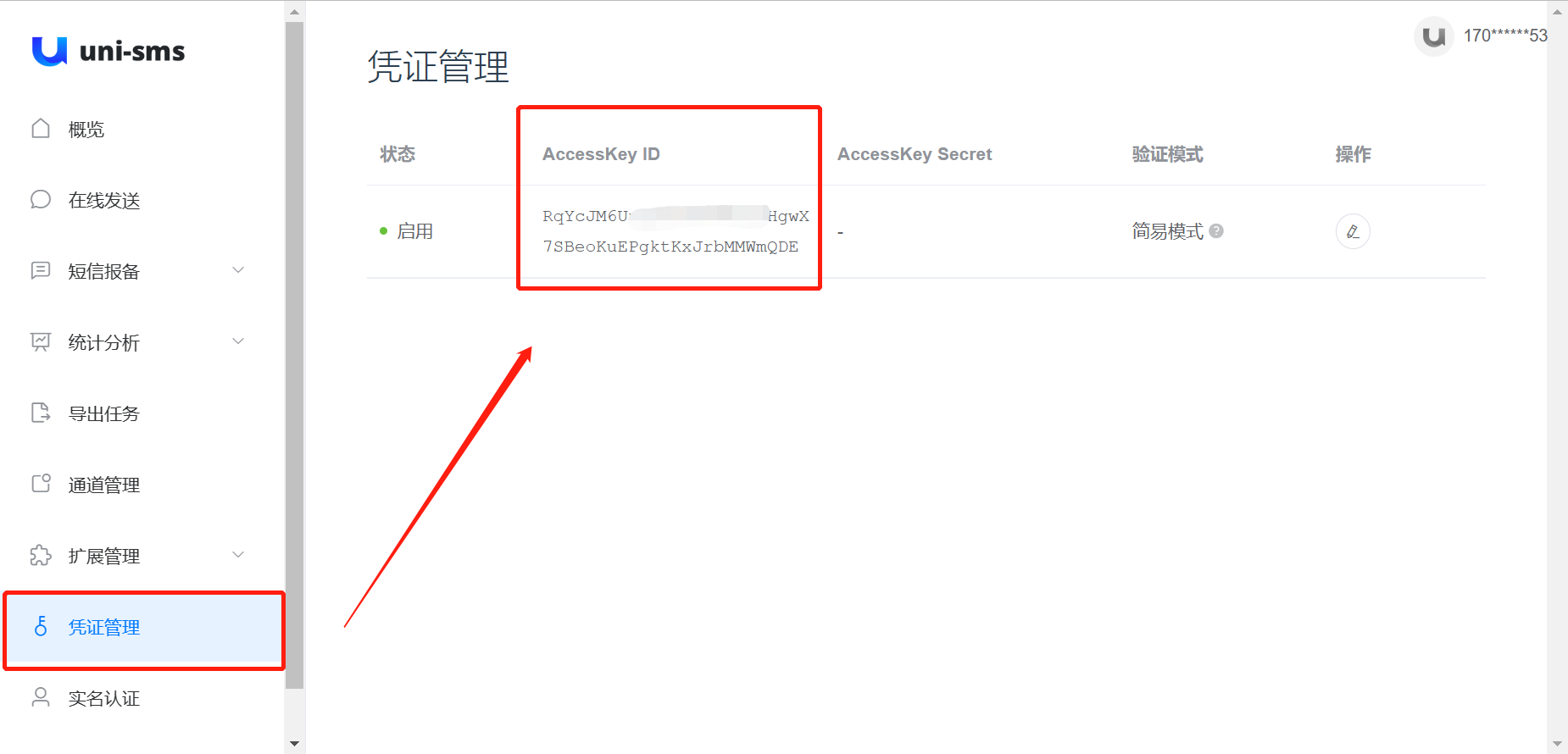Click the home icon beside 概览
The height and width of the screenshot is (754, 1568).
click(x=41, y=129)
